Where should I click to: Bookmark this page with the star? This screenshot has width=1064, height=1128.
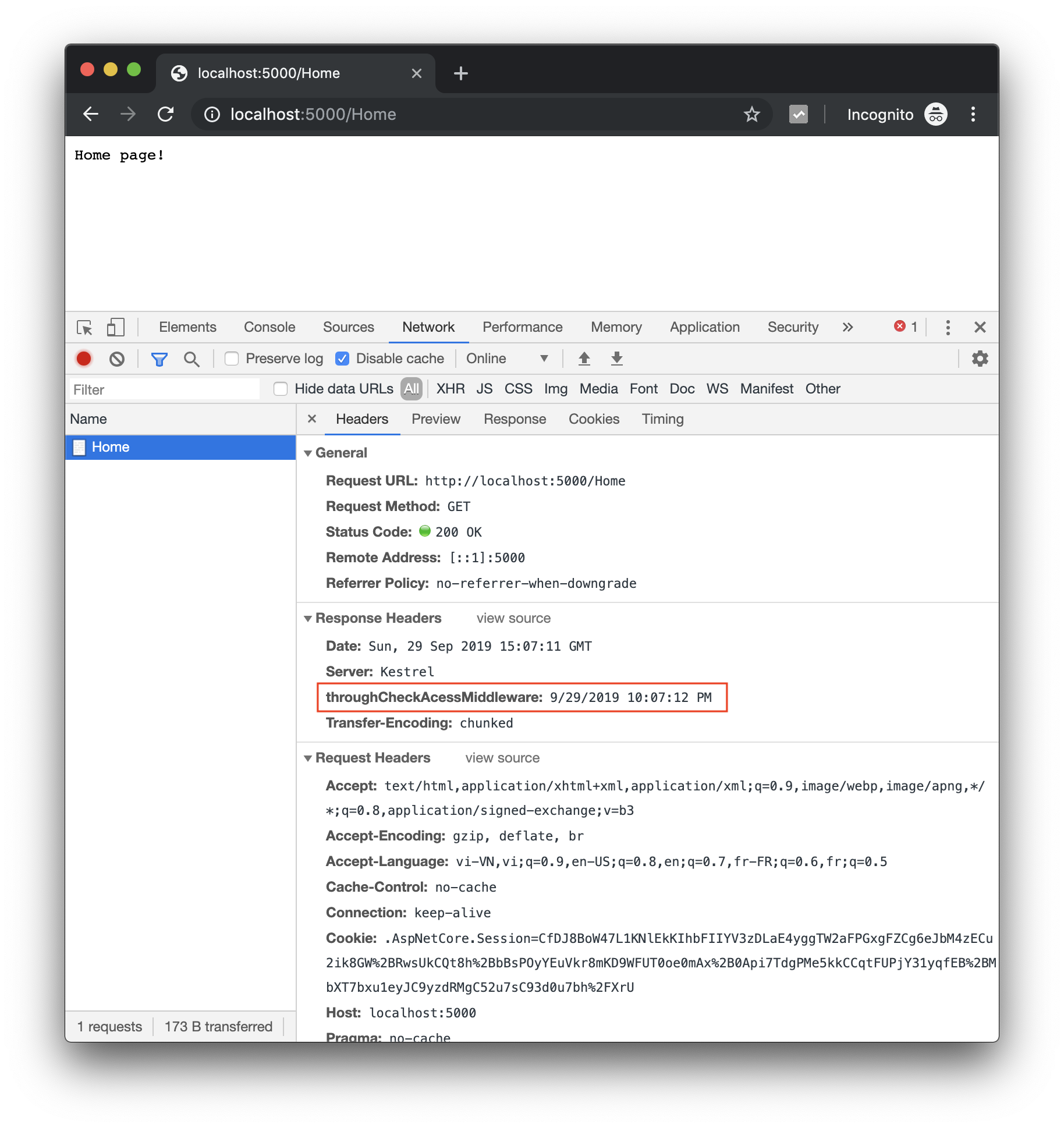(x=751, y=115)
